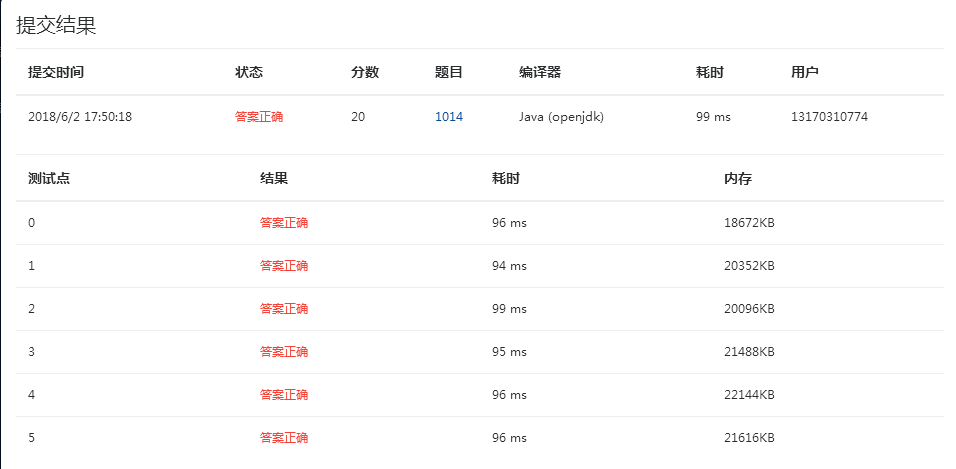
Task: Click the 答案正确 result for test point 0
Action: click(x=284, y=223)
